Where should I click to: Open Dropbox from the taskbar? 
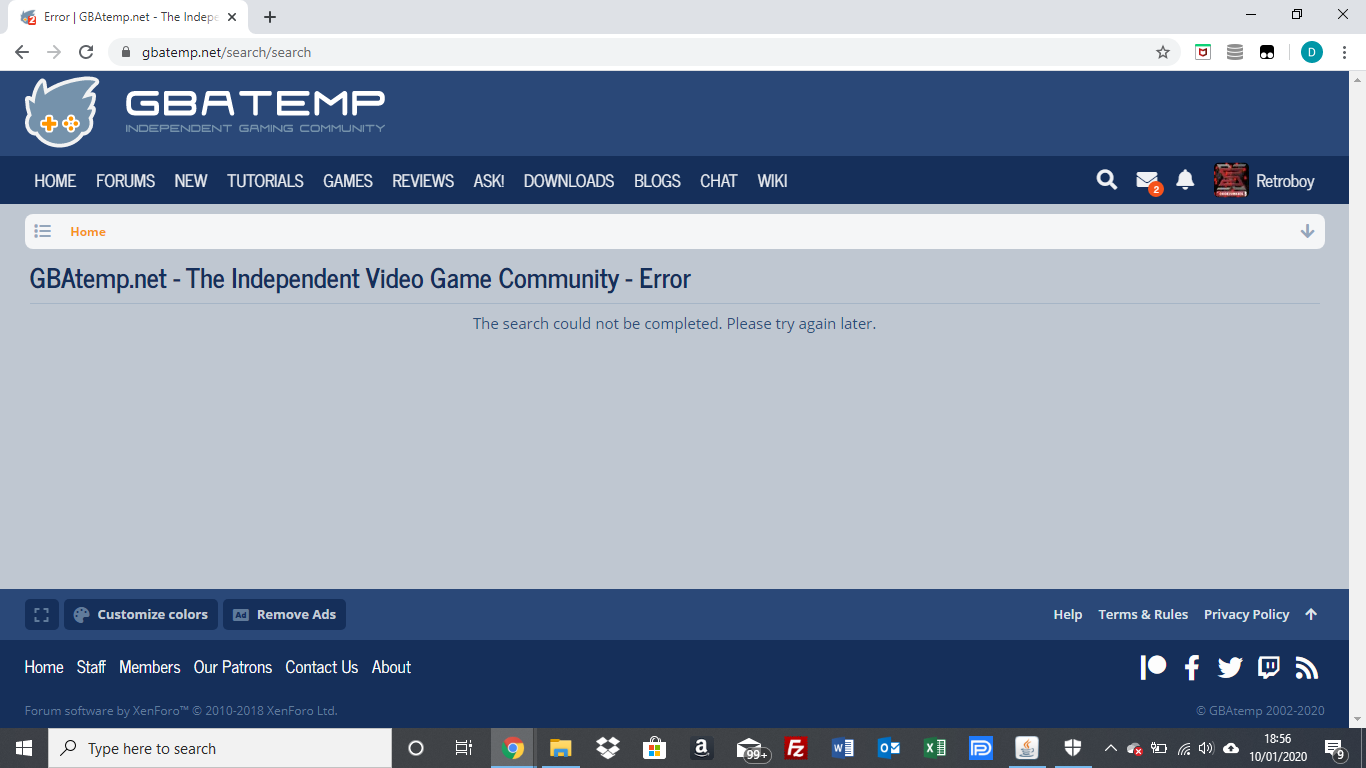[x=607, y=748]
